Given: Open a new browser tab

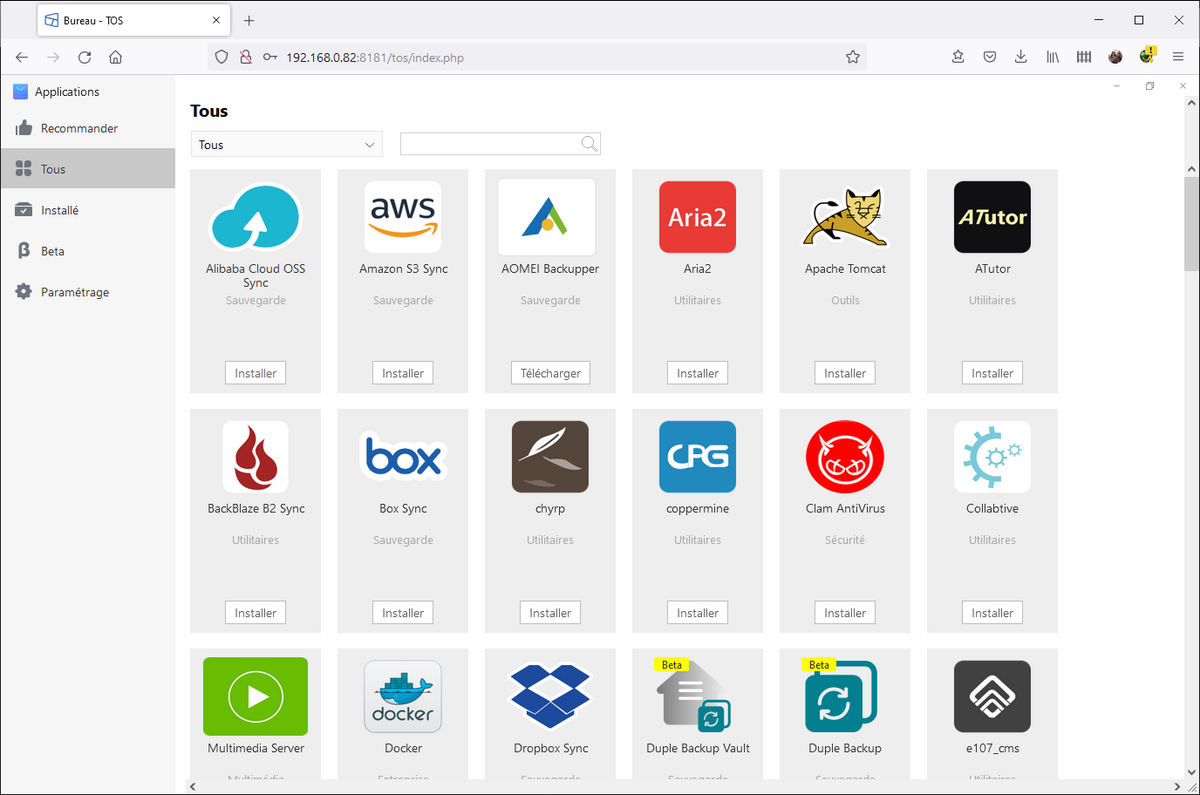Looking at the screenshot, I should (249, 20).
